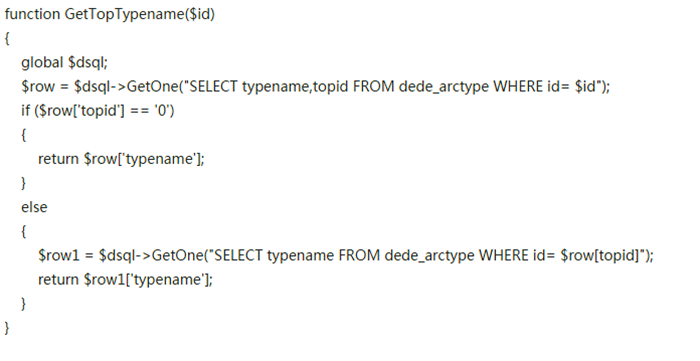Image resolution: width=700 pixels, height=361 pixels.
Task: Click the first $row variable assignment
Action: tap(38, 87)
